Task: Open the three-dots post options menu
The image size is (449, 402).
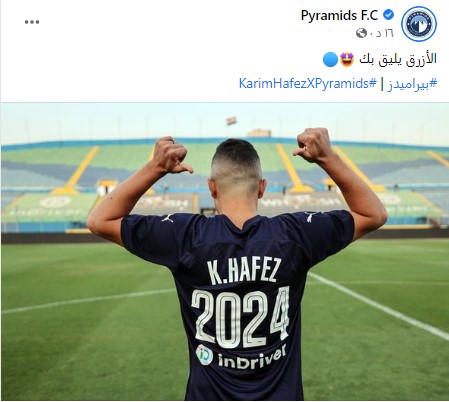Action: coord(32,22)
